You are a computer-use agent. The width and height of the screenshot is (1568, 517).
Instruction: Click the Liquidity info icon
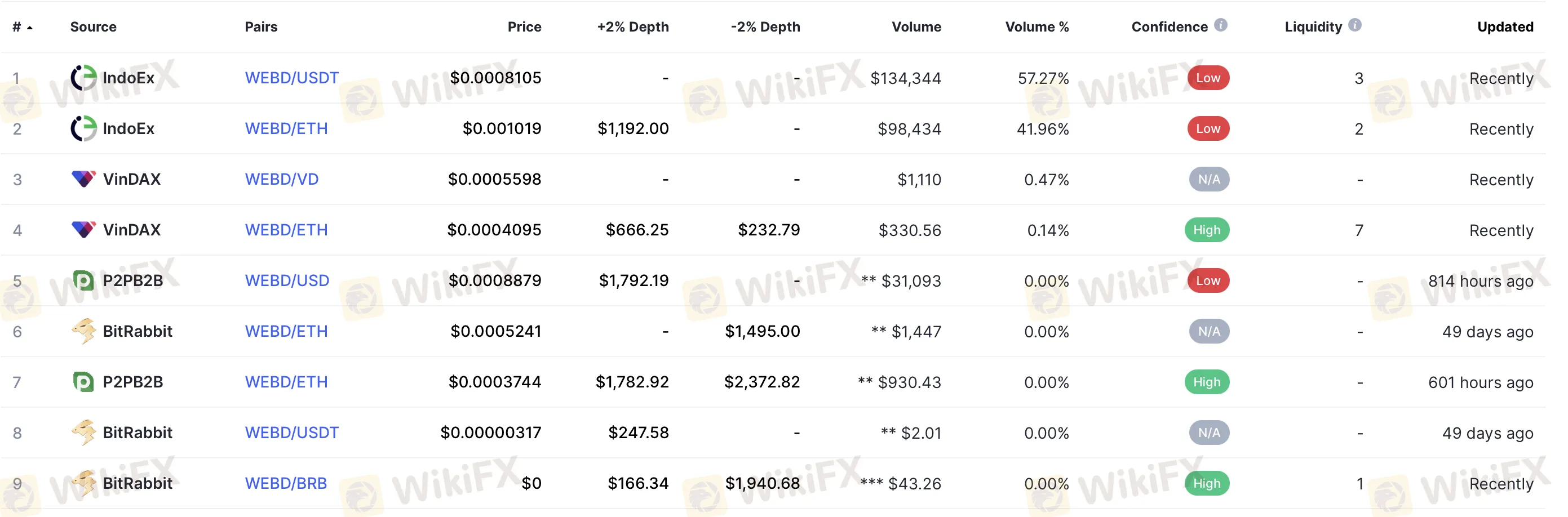(1354, 25)
